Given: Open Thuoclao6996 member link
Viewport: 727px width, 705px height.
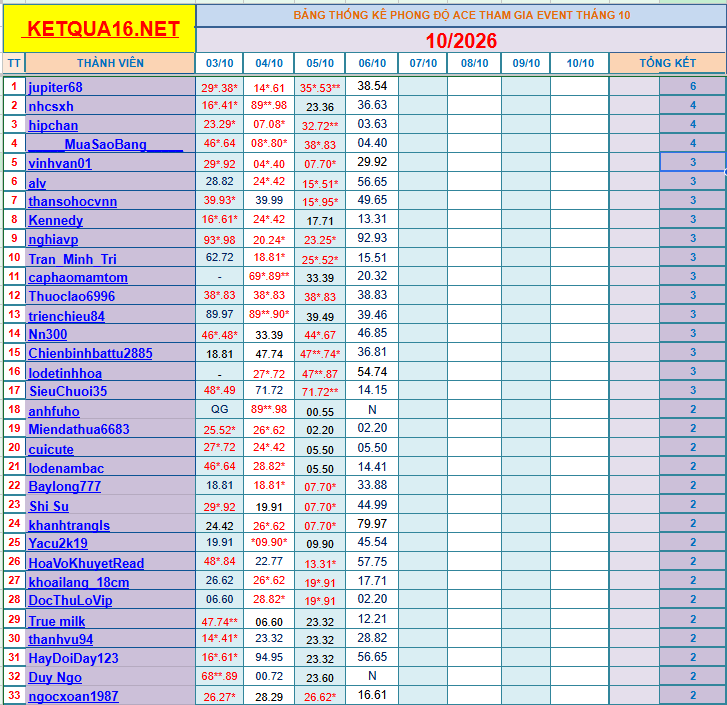Looking at the screenshot, I should click(71, 296).
